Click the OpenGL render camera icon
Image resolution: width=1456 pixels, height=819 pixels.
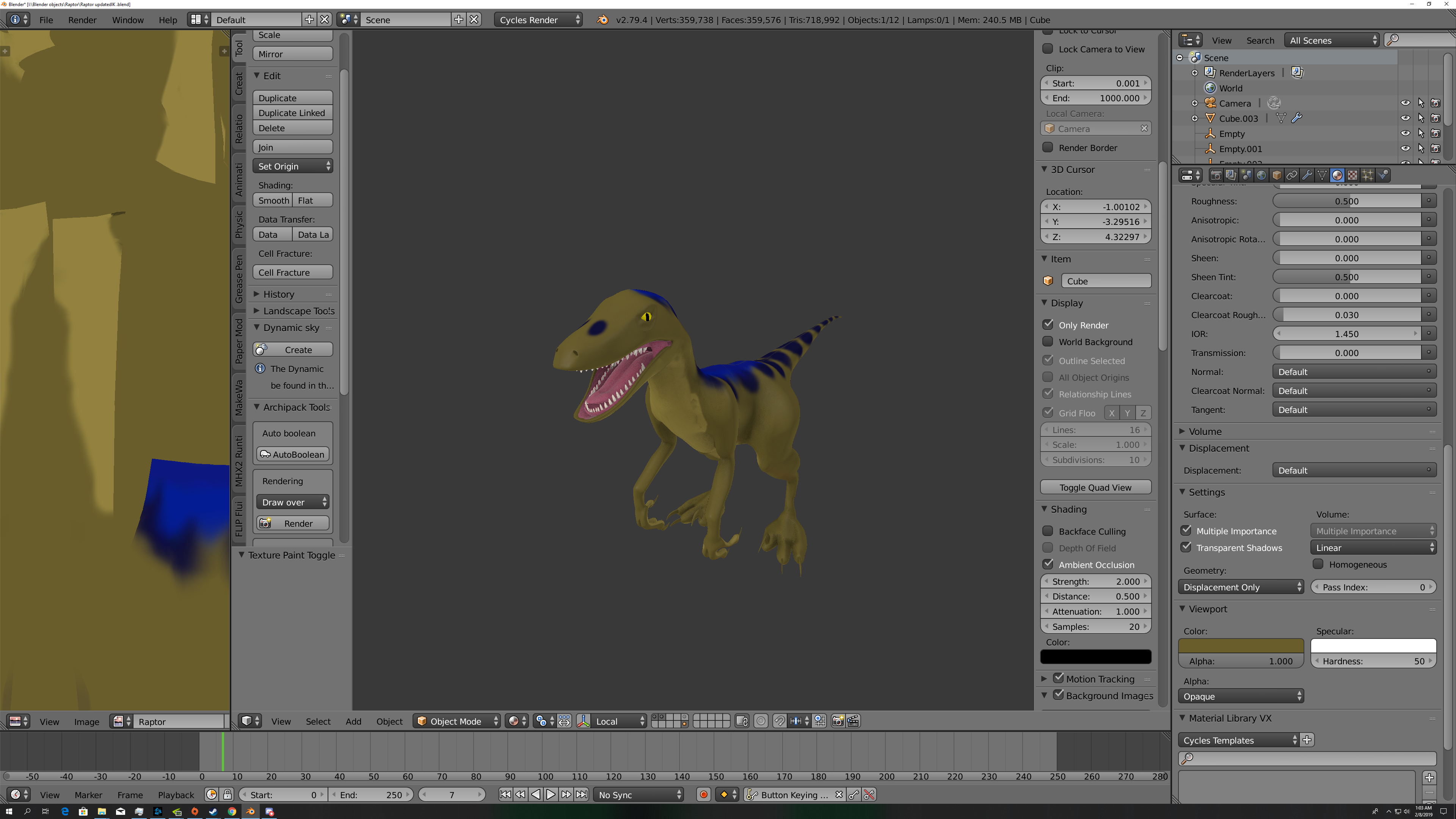[838, 721]
